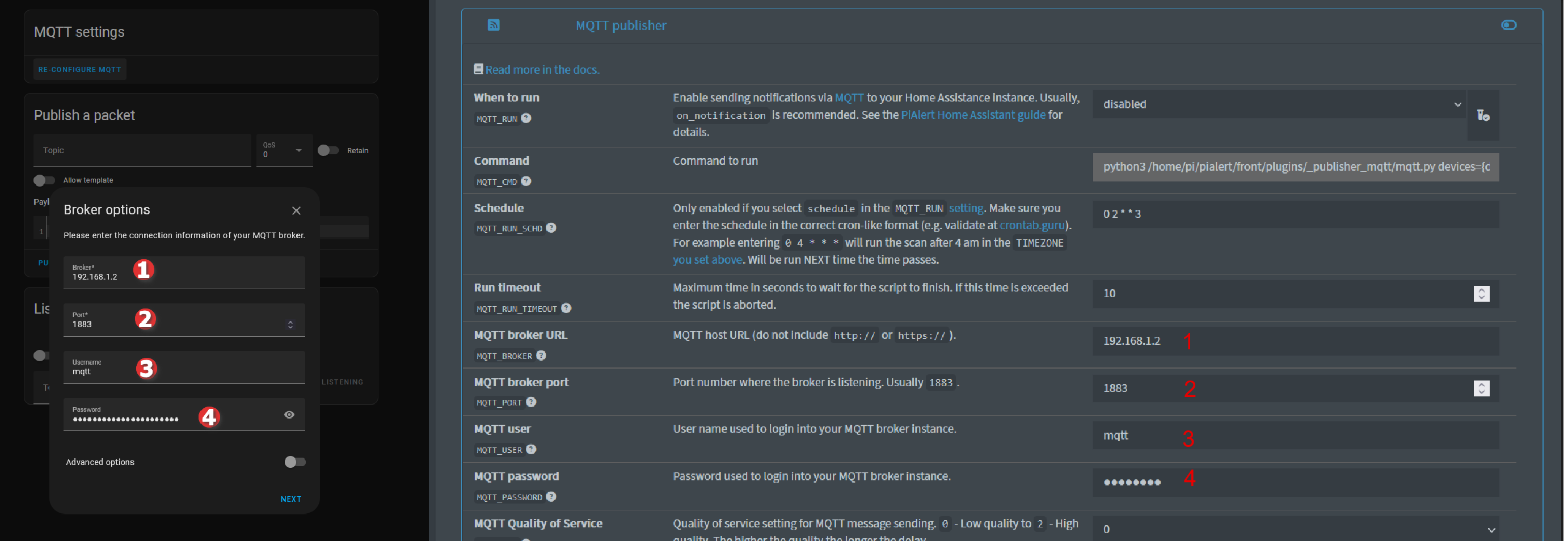
Task: Open the help tooltip for MQTT_USER
Action: pos(532,449)
